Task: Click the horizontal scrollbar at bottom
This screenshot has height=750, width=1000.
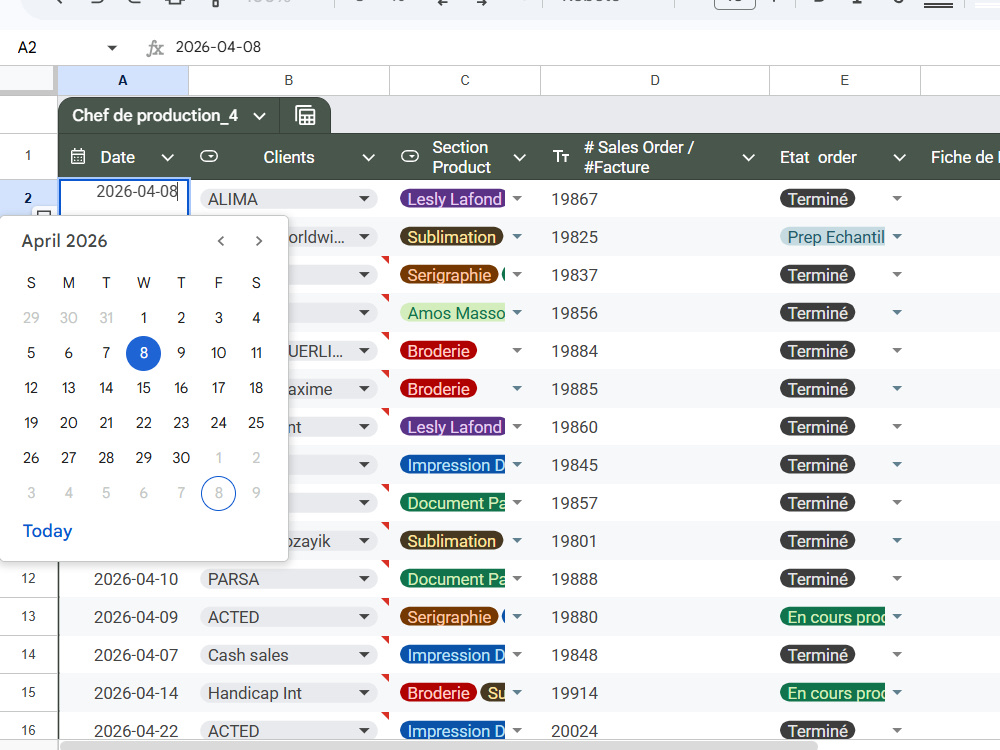Action: point(440,746)
